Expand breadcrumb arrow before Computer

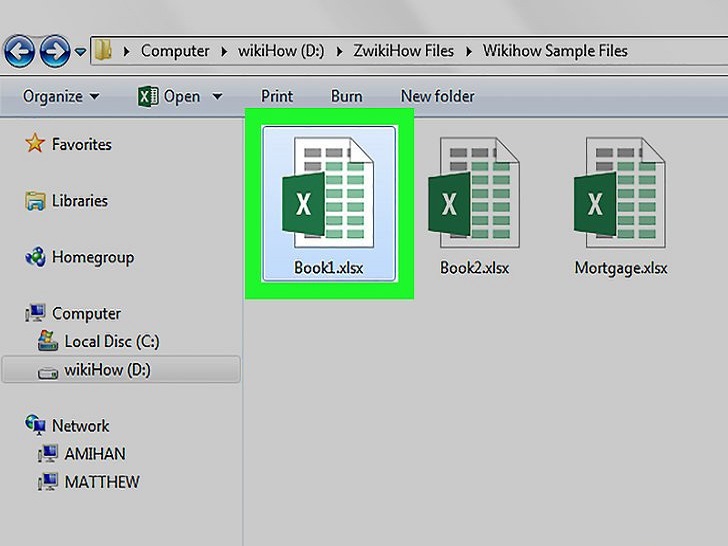pos(126,51)
